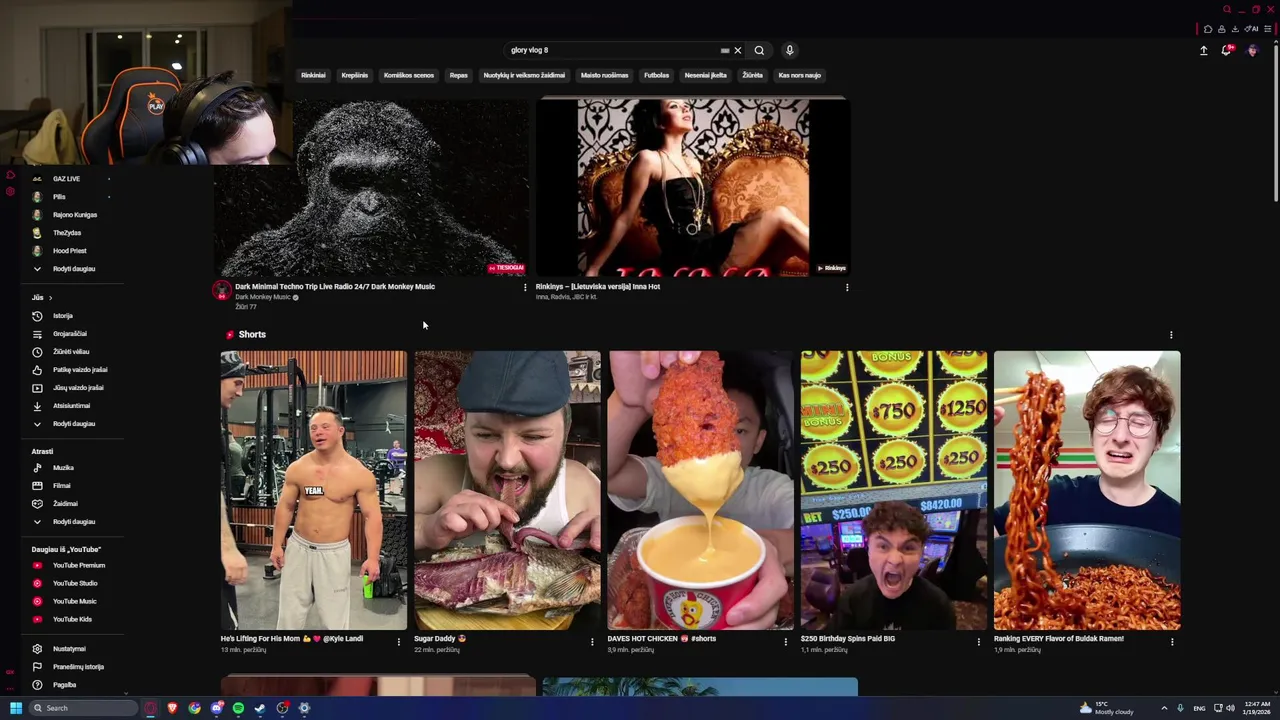Viewport: 1280px width, 720px height.
Task: Play the $250 Birthday Spins Paid BIG short
Action: click(894, 490)
